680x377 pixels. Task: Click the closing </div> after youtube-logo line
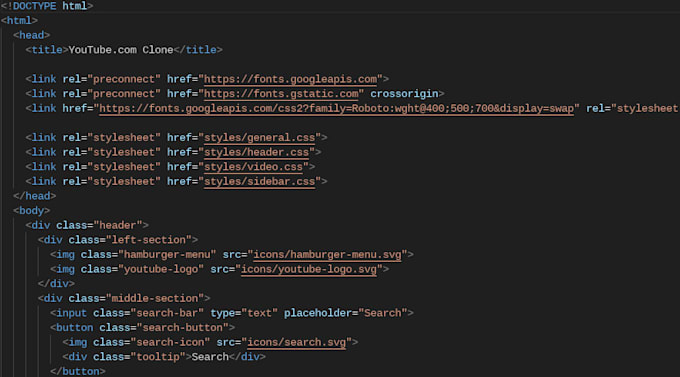pos(56,284)
